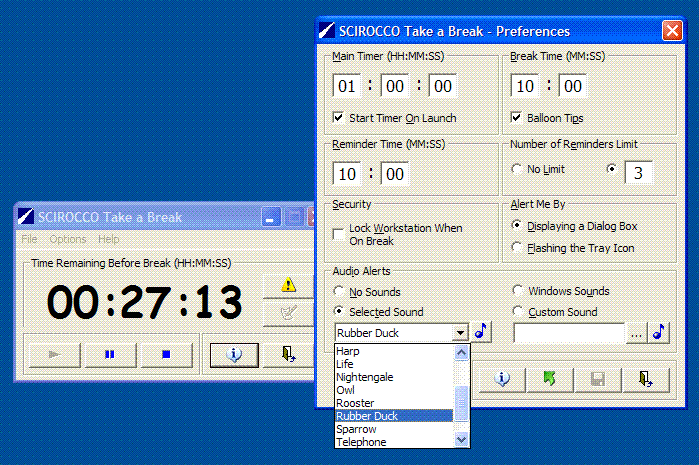Choose Displaying a Dialog Box alert
This screenshot has width=699, height=465.
[x=517, y=225]
